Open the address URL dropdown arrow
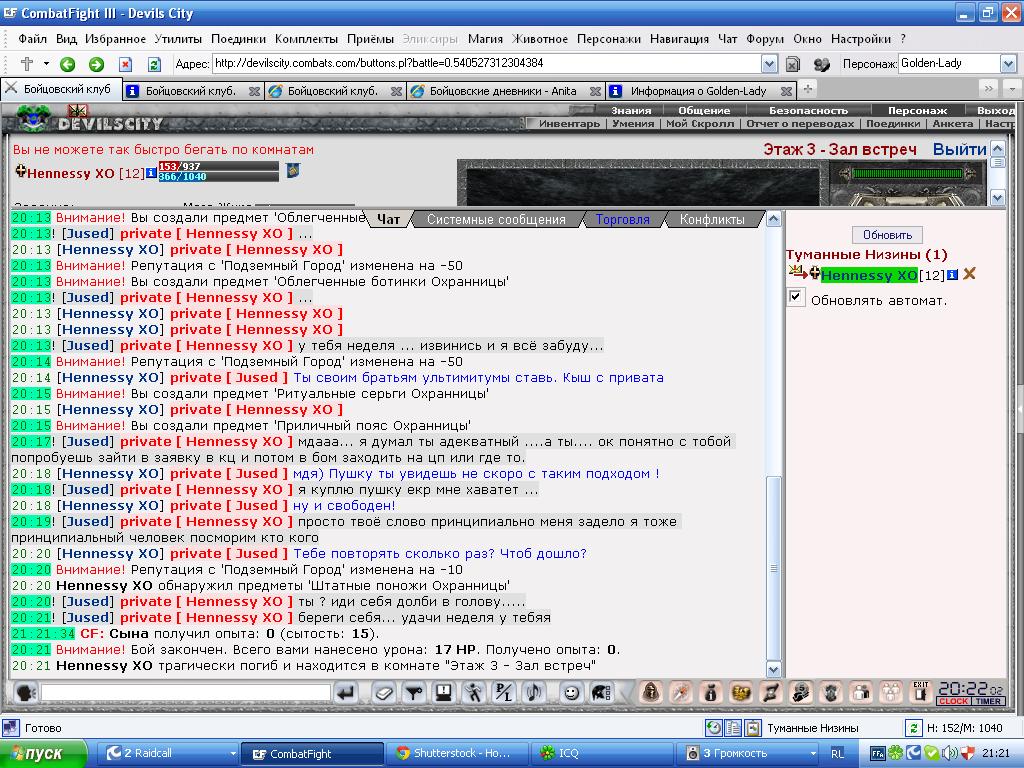Image resolution: width=1024 pixels, height=768 pixels. pos(769,64)
